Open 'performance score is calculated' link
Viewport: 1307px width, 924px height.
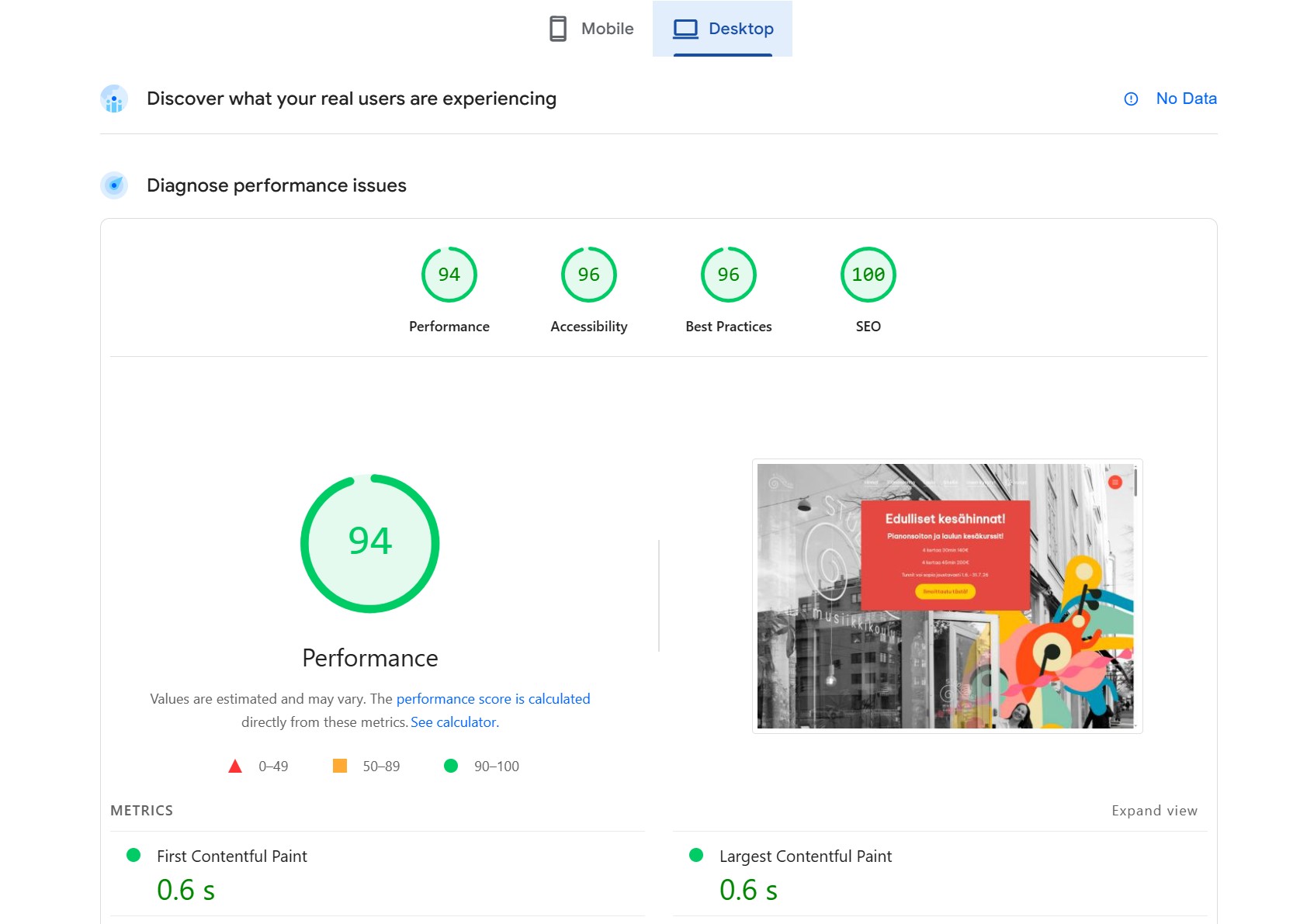coord(493,699)
